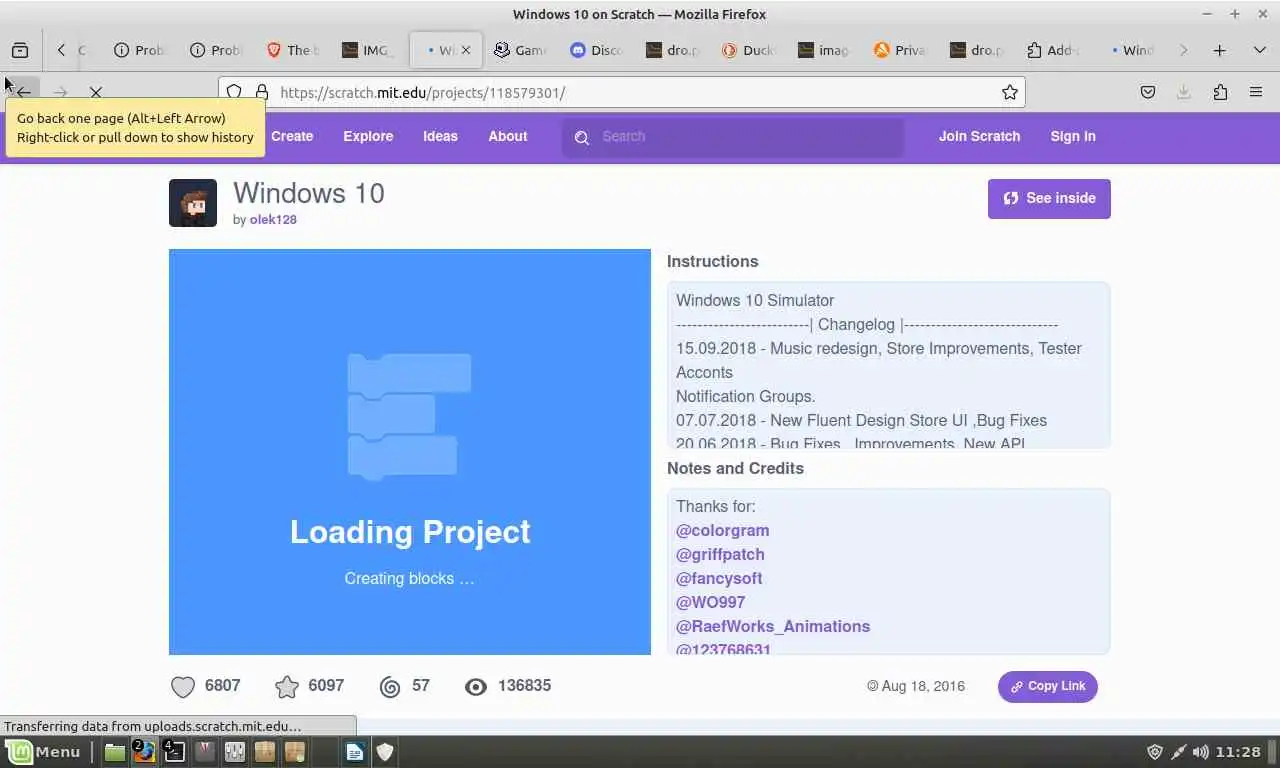Image resolution: width=1280 pixels, height=768 pixels.
Task: Open the Terminal taskbar icon
Action: [x=175, y=752]
